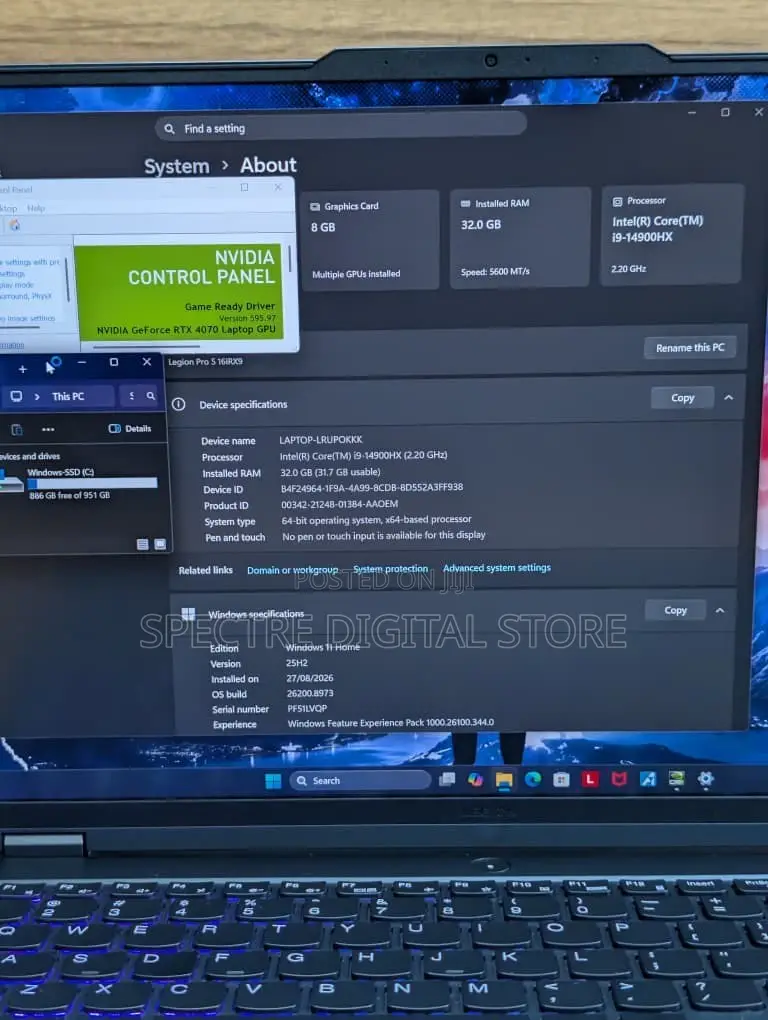The width and height of the screenshot is (768, 1020).
Task: Open the blue A taskbar app
Action: [648, 779]
